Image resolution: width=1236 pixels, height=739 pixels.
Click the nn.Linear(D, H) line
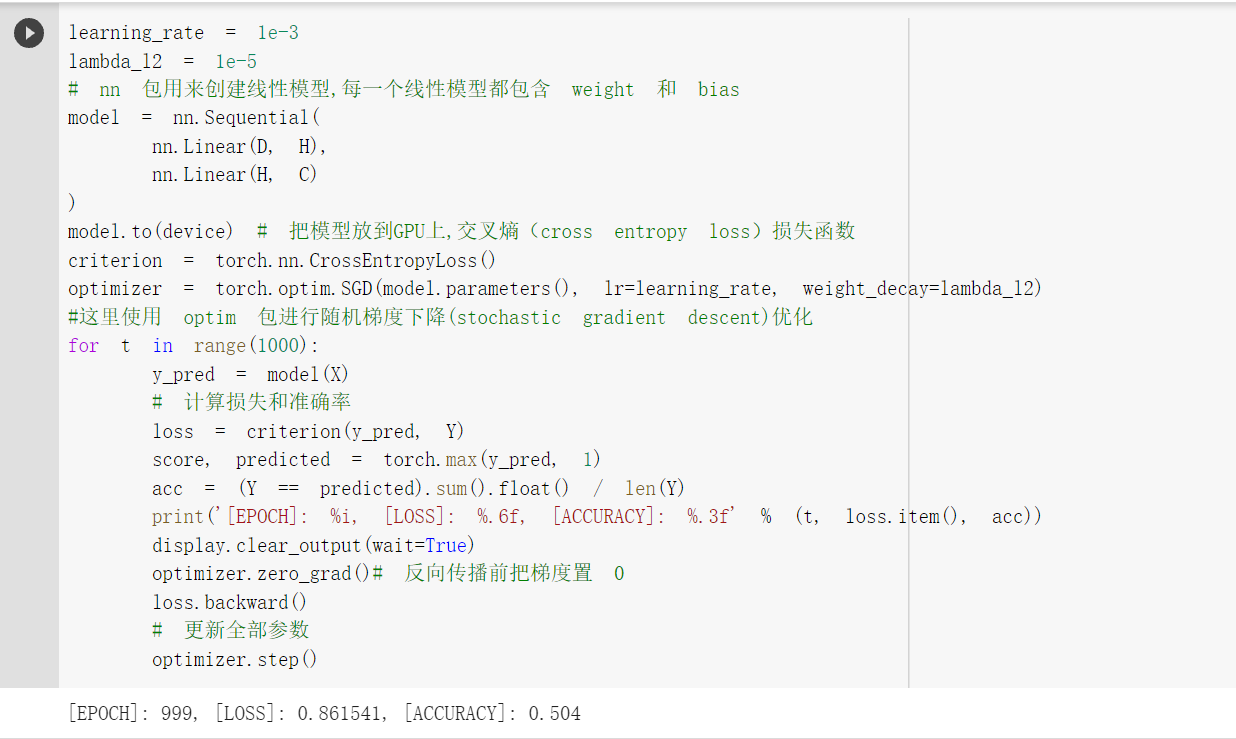(x=240, y=146)
